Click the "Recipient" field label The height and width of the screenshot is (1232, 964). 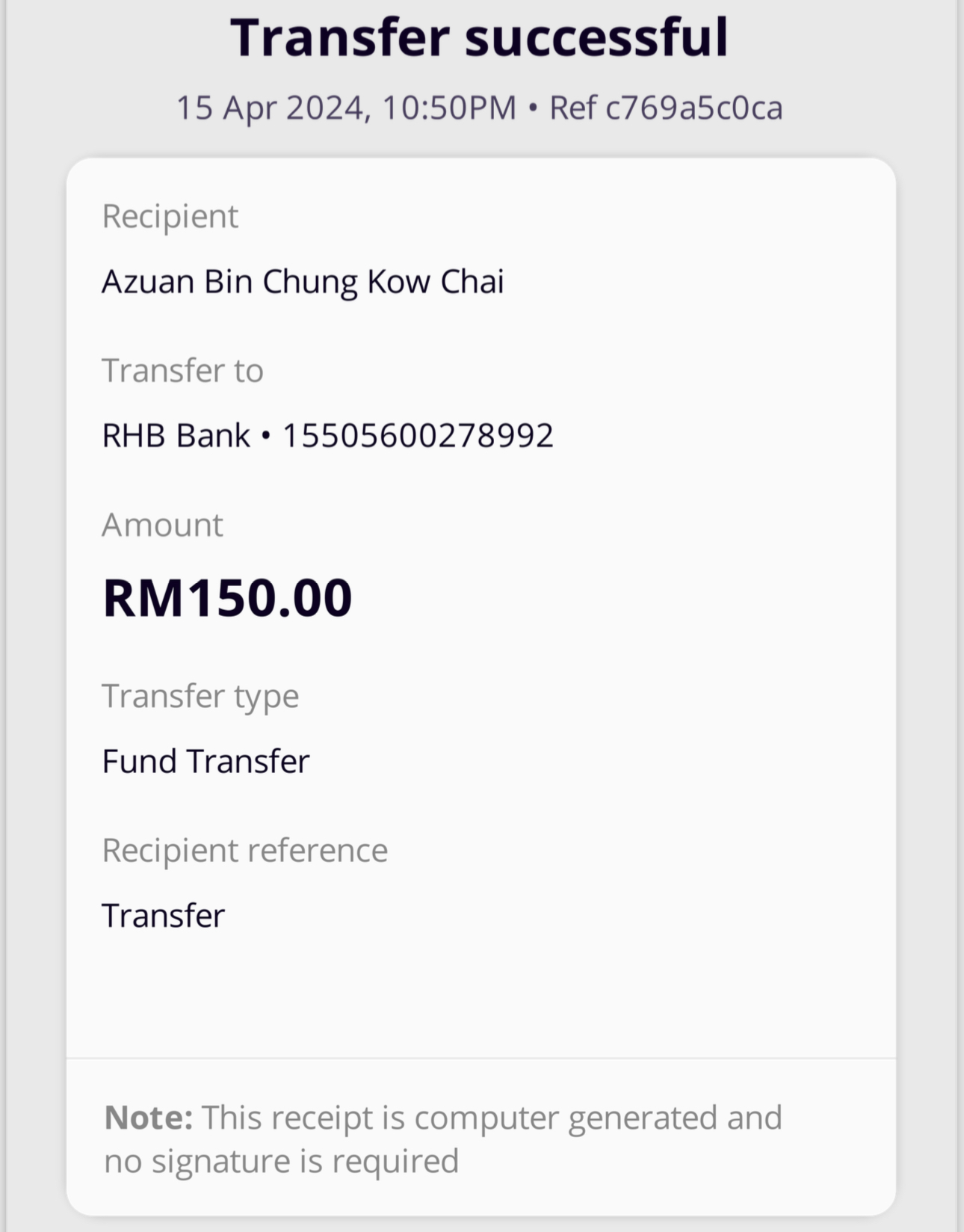click(x=170, y=217)
